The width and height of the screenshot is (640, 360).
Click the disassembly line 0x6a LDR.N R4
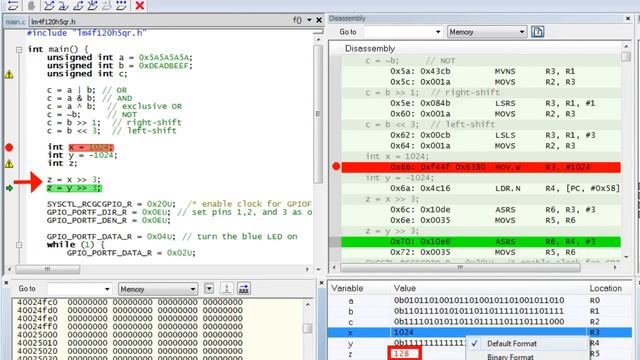(x=481, y=189)
